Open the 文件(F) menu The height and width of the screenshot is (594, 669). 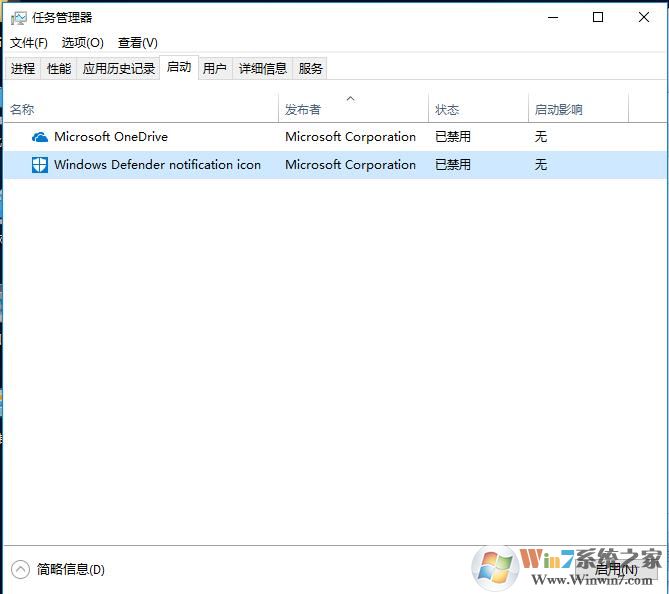pos(29,43)
